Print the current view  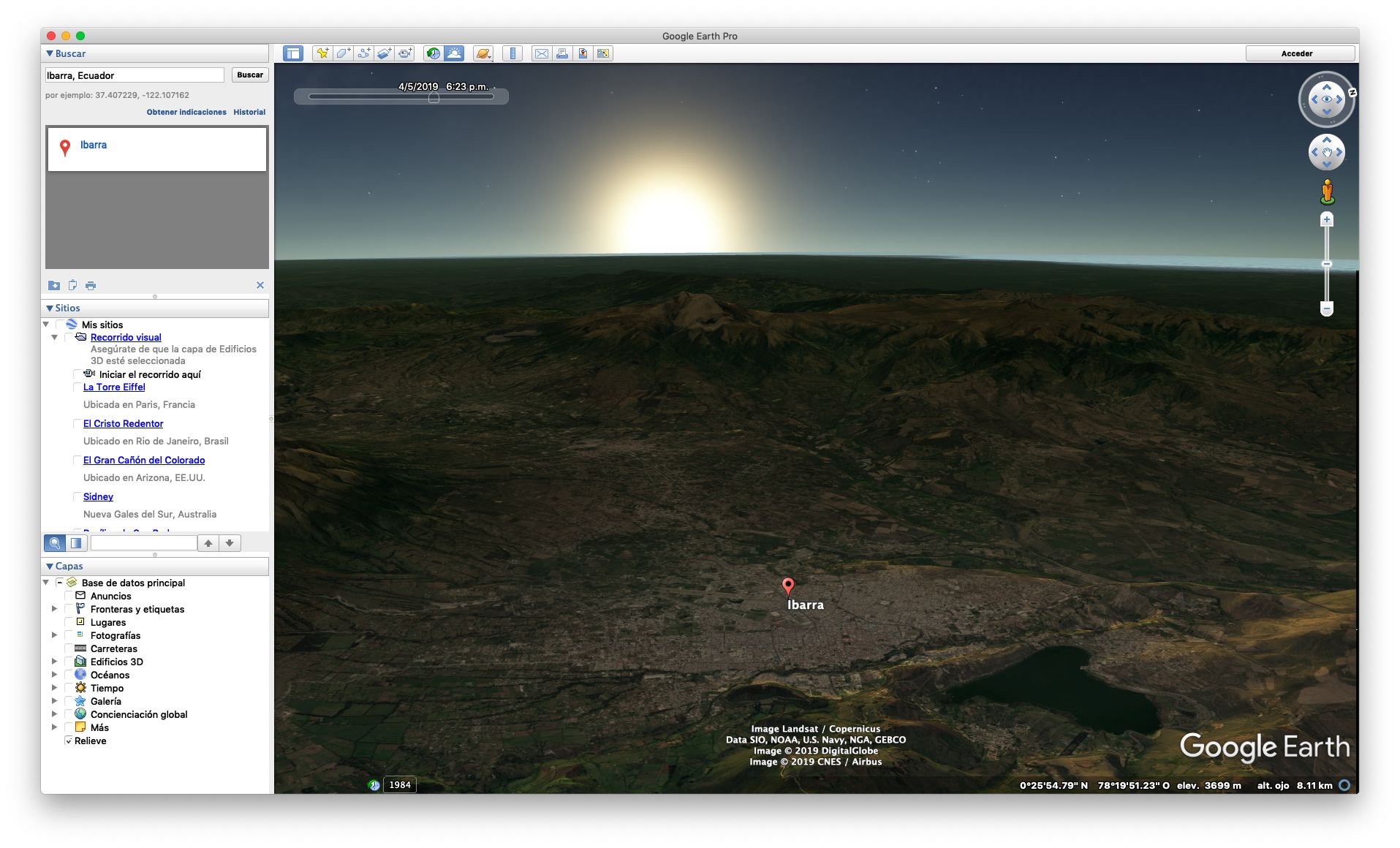(x=562, y=53)
